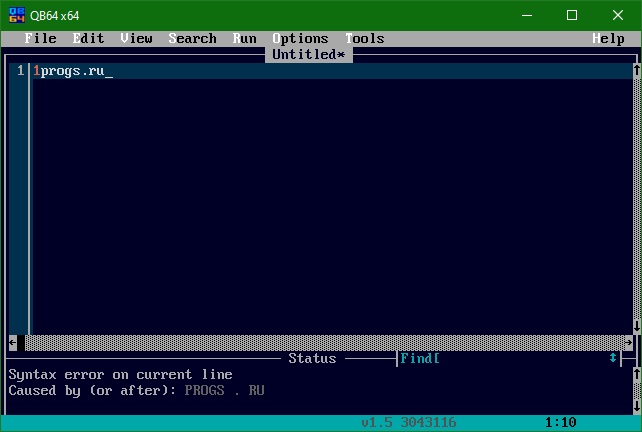The image size is (642, 432).
Task: Click the Untitled* document title tab
Action: coord(309,54)
